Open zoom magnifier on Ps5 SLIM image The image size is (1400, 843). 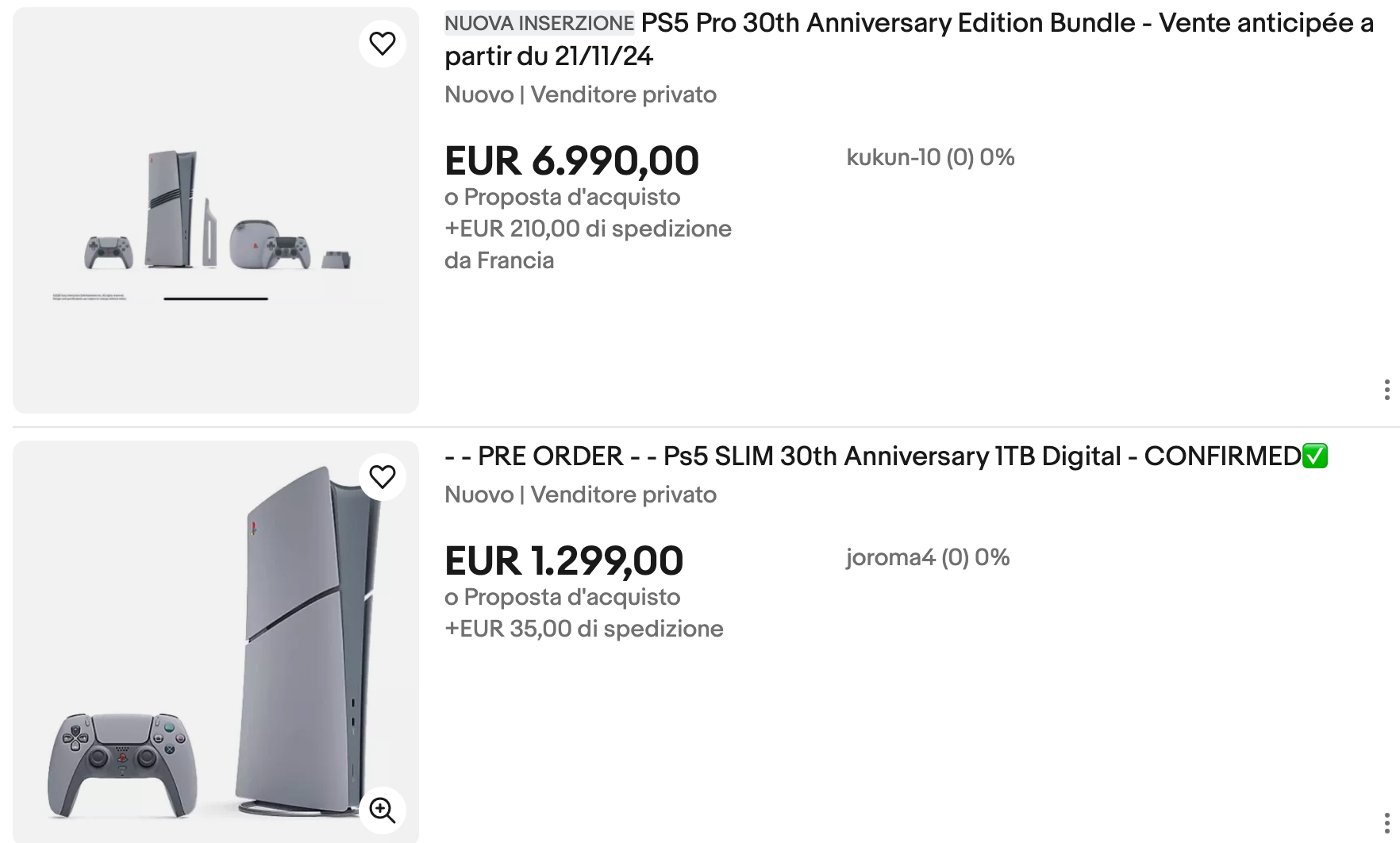[x=382, y=810]
